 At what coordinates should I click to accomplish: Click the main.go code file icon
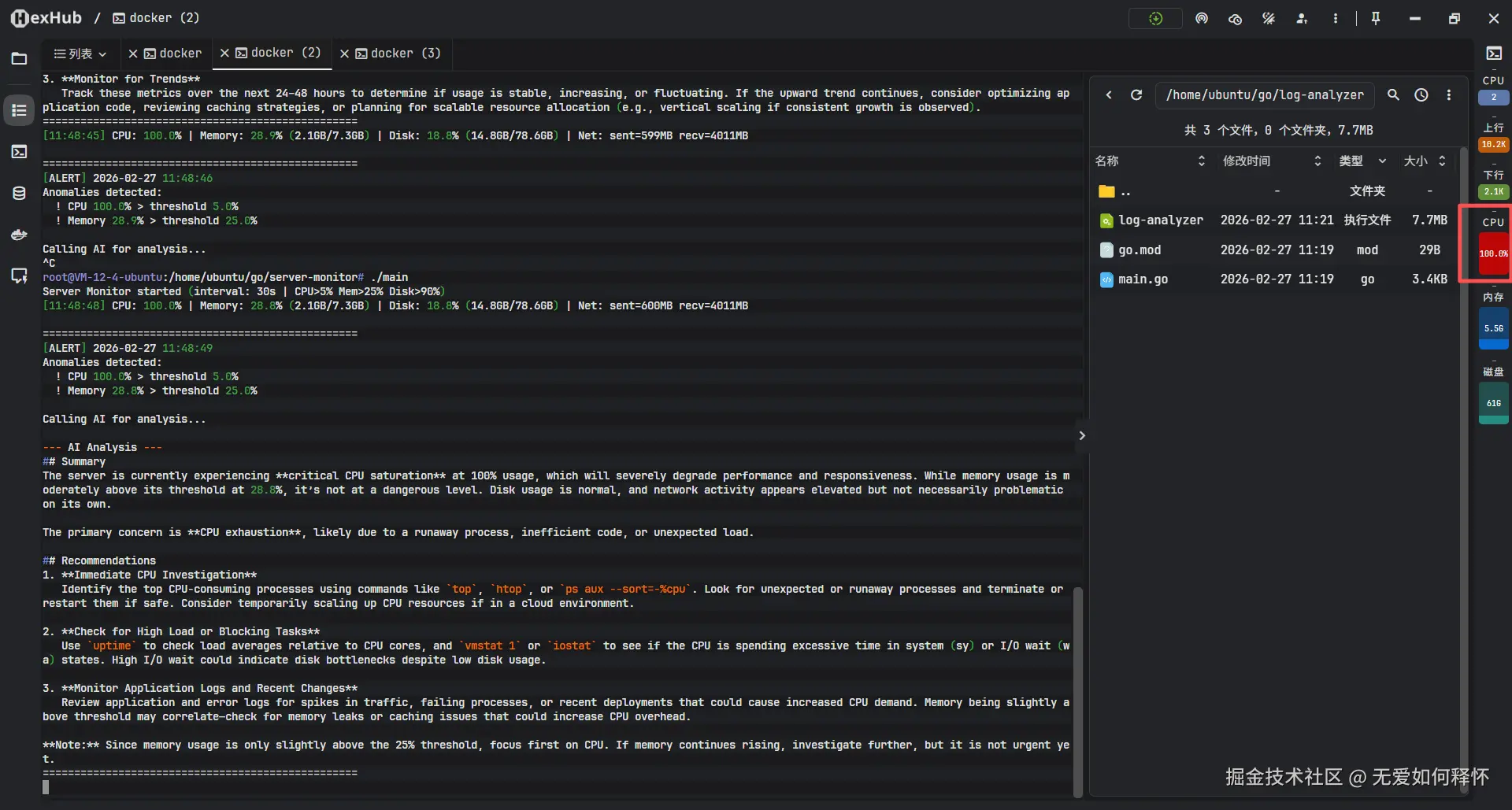coord(1106,279)
